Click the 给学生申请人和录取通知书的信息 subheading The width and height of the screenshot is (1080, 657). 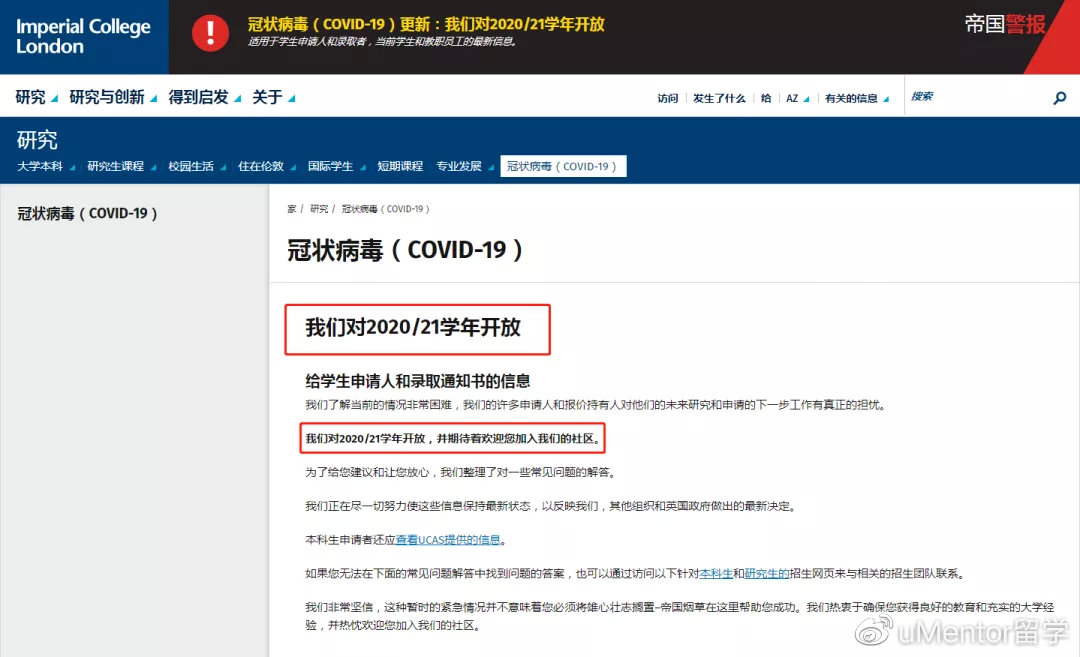(417, 381)
